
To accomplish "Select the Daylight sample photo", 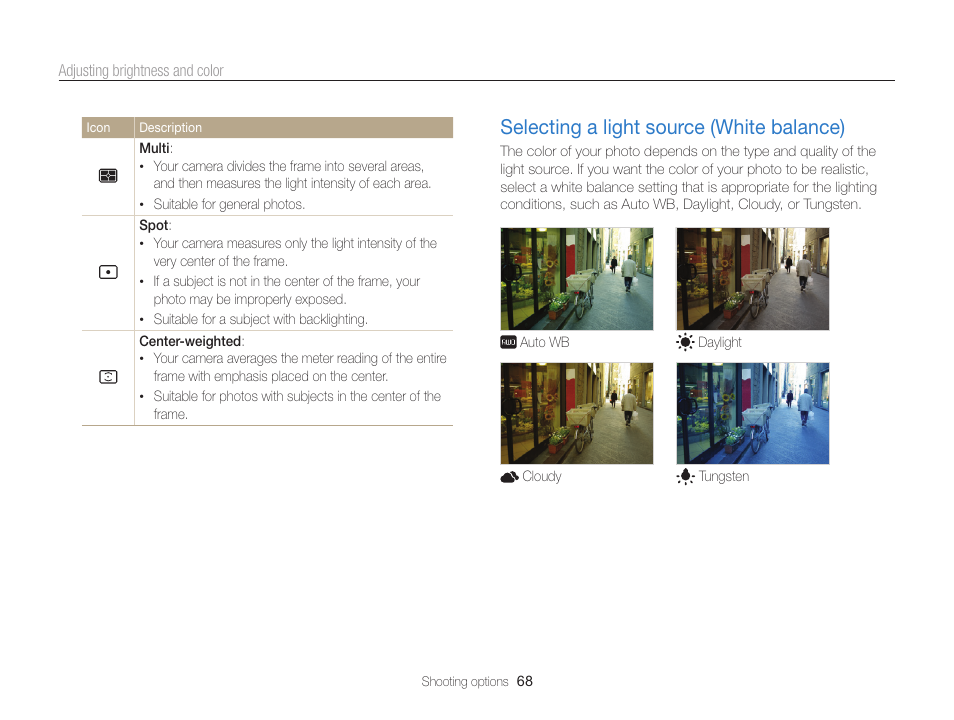I will coord(753,279).
